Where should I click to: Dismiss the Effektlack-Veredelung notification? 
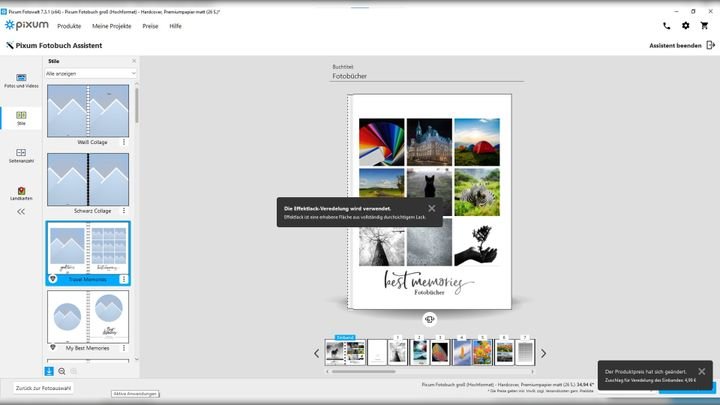pos(432,208)
